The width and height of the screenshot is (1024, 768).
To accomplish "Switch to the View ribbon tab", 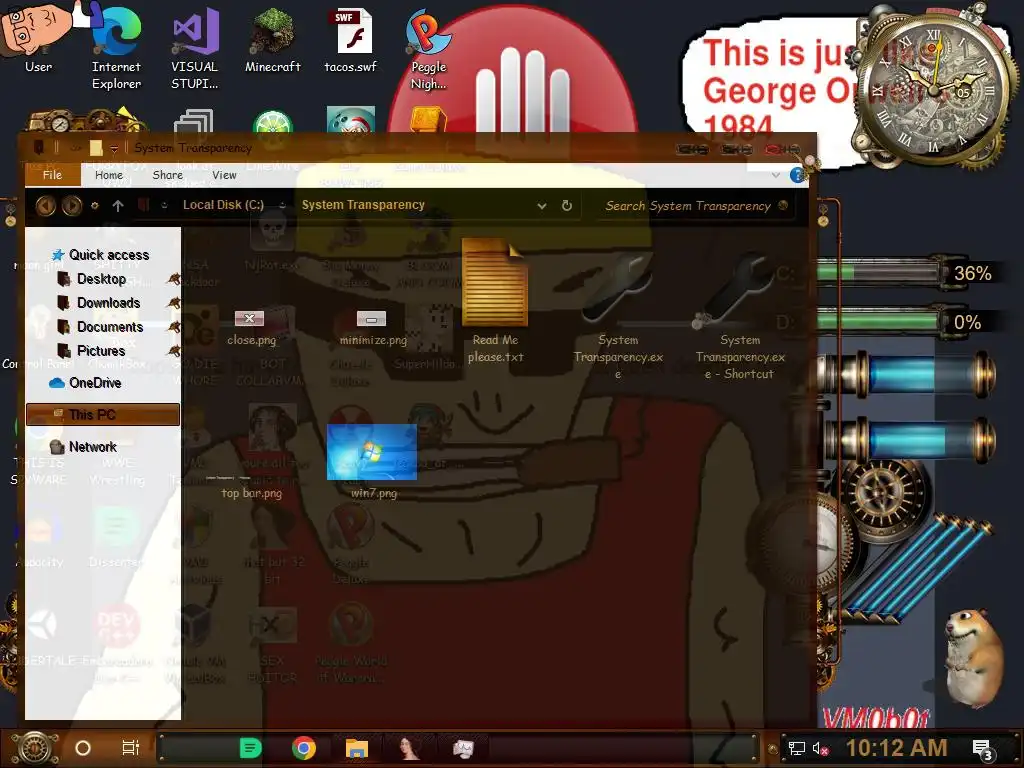I will coord(224,175).
